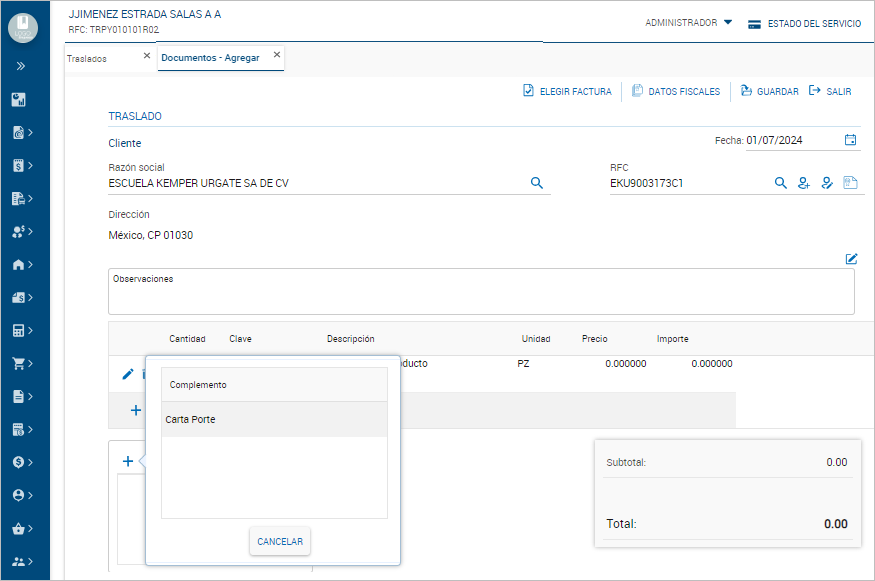Close the Documentos - Agregar tab
The height and width of the screenshot is (581, 875).
coord(277,55)
